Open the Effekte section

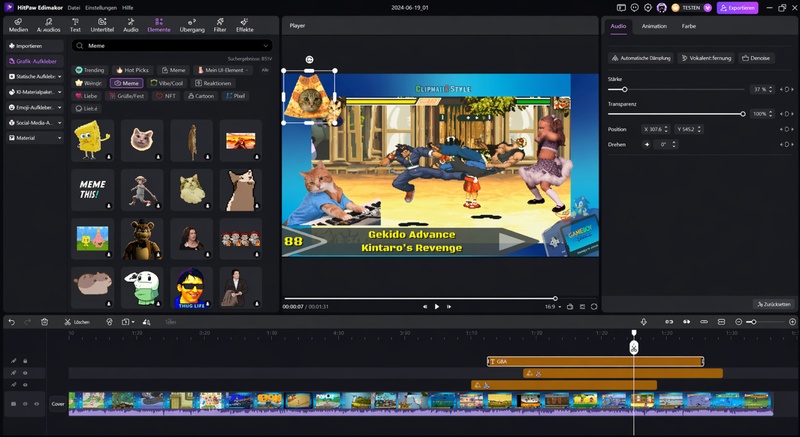click(x=244, y=25)
